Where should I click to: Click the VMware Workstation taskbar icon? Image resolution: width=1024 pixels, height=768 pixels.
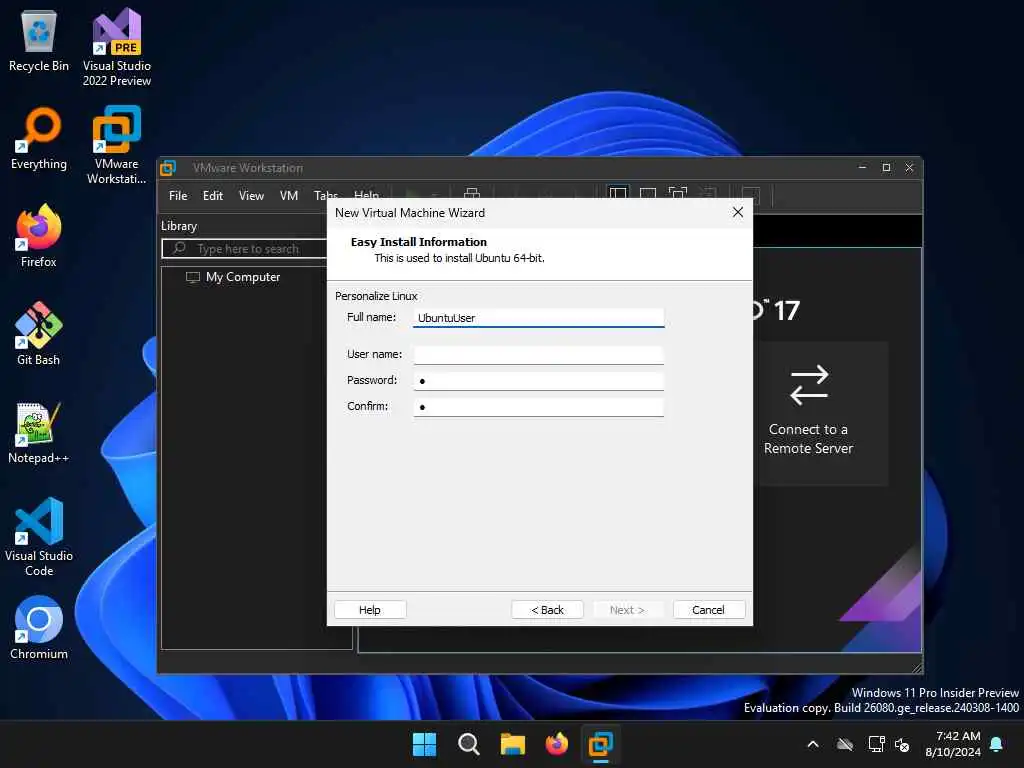pos(600,744)
